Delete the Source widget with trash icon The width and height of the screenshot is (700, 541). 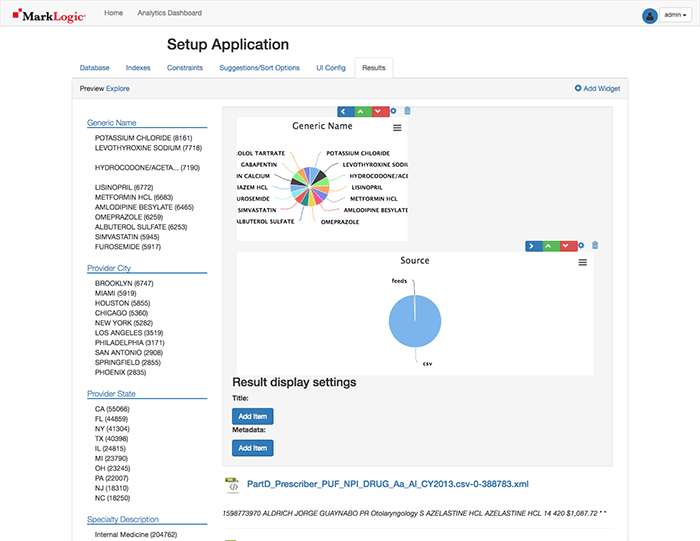[595, 245]
